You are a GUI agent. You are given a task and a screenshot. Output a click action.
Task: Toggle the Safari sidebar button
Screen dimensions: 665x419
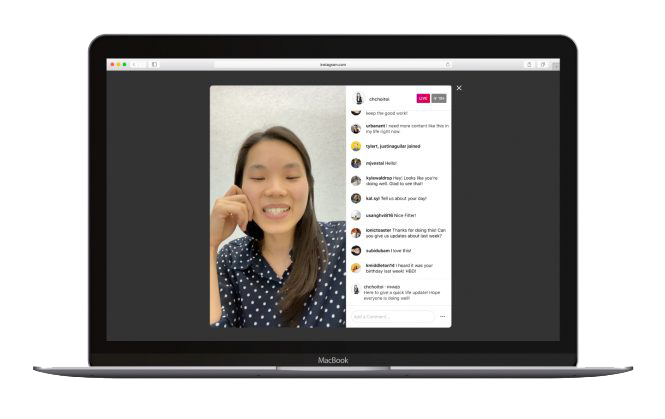coord(154,64)
